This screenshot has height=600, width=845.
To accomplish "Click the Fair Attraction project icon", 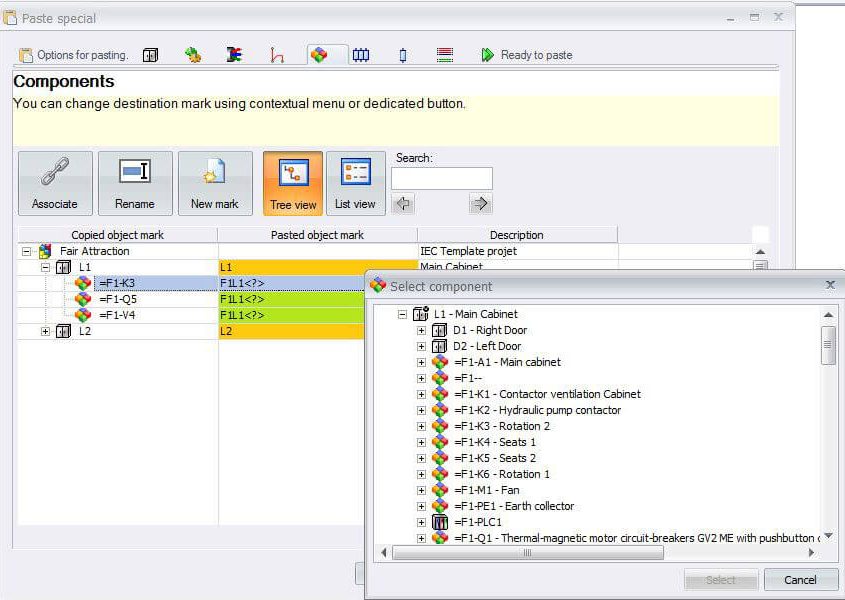I will point(45,251).
